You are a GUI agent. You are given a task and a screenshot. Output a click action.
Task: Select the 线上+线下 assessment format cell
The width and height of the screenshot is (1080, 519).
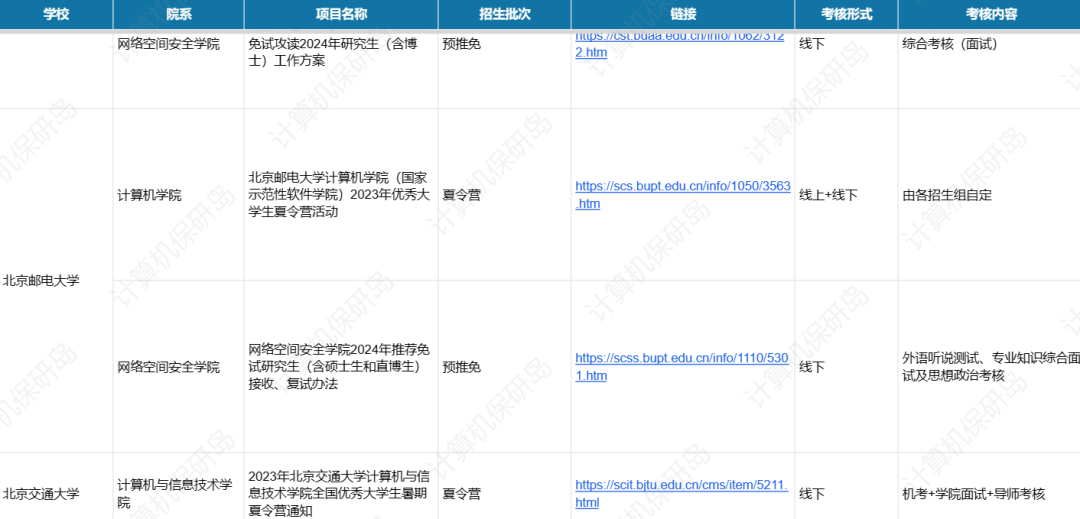(847, 195)
